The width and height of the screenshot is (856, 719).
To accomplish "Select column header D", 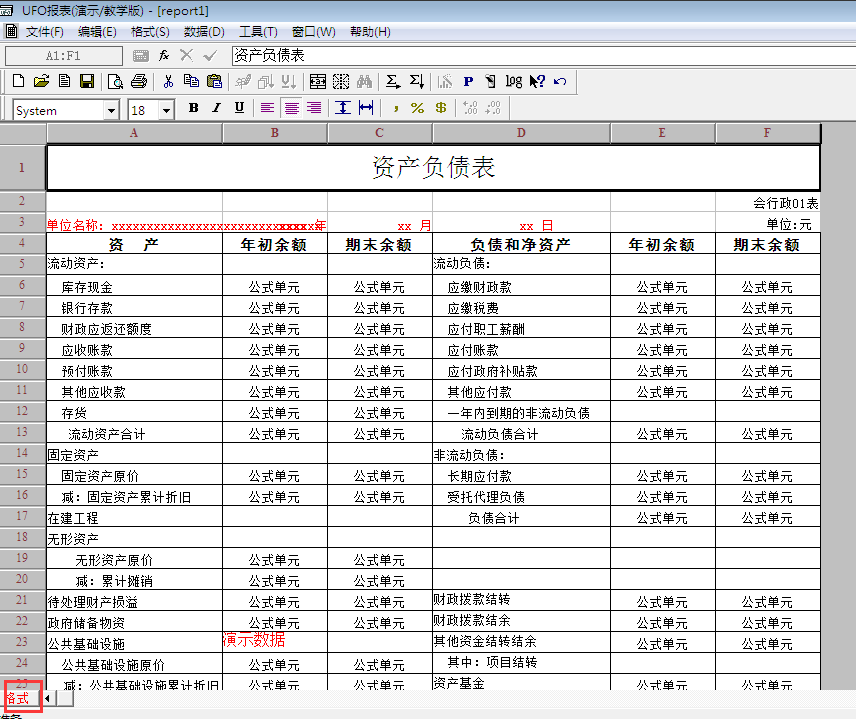I will point(521,132).
